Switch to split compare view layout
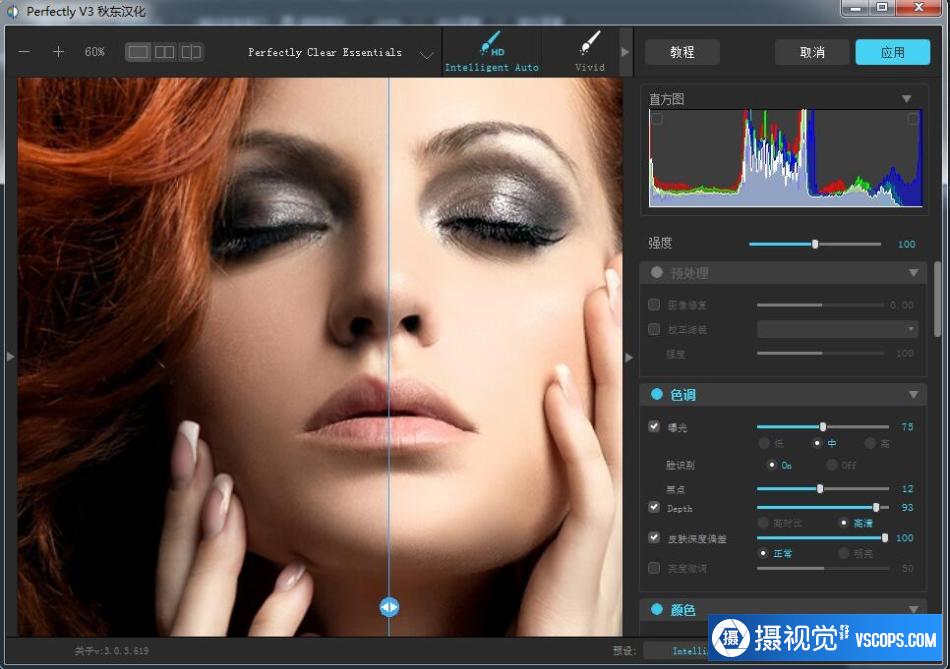The image size is (950, 669). [x=191, y=52]
